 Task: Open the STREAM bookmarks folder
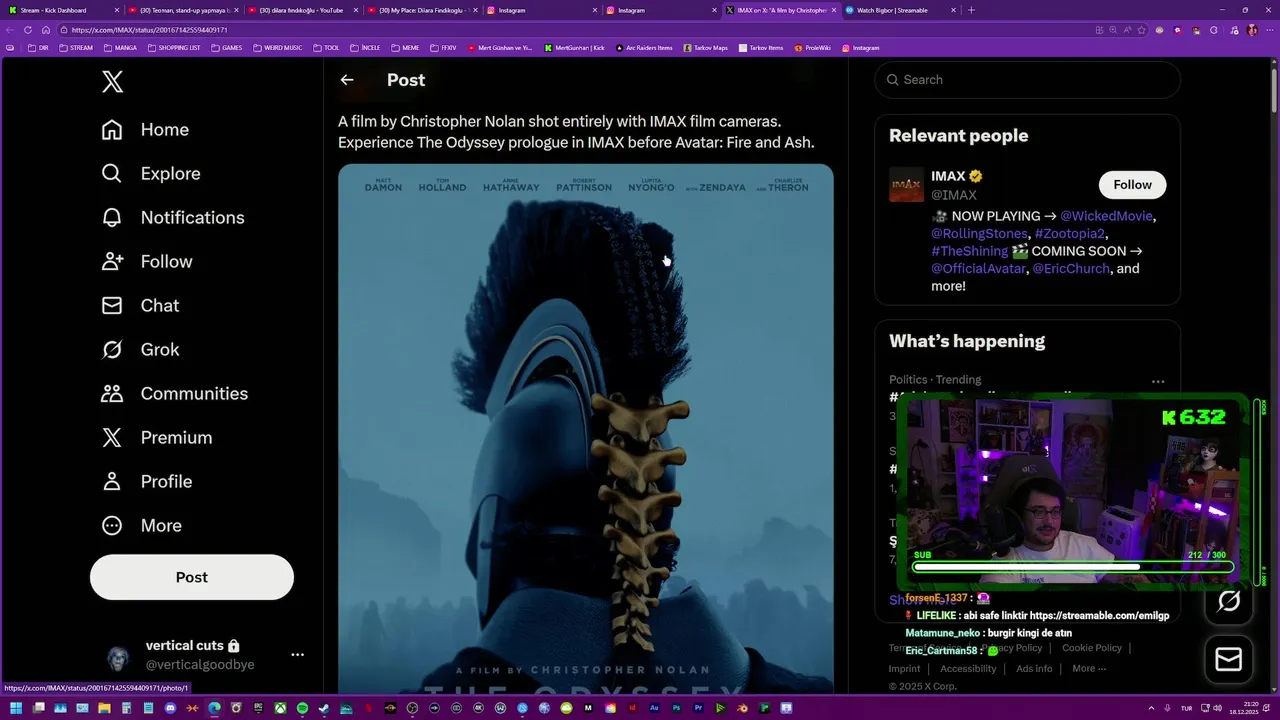click(76, 48)
